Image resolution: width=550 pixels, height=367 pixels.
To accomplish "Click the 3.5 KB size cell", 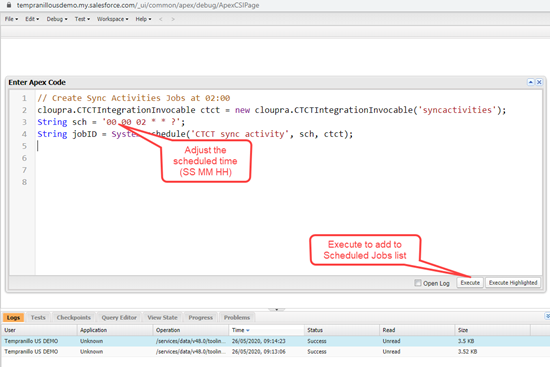I will [x=466, y=341].
